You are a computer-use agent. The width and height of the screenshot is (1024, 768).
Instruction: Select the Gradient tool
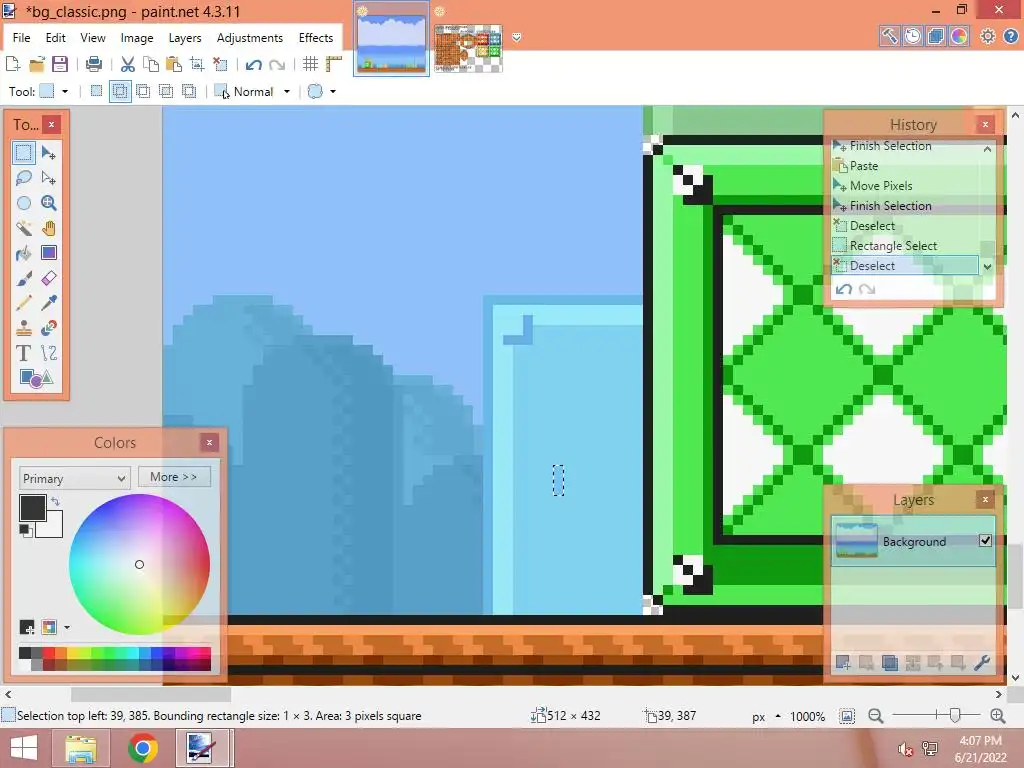49,253
